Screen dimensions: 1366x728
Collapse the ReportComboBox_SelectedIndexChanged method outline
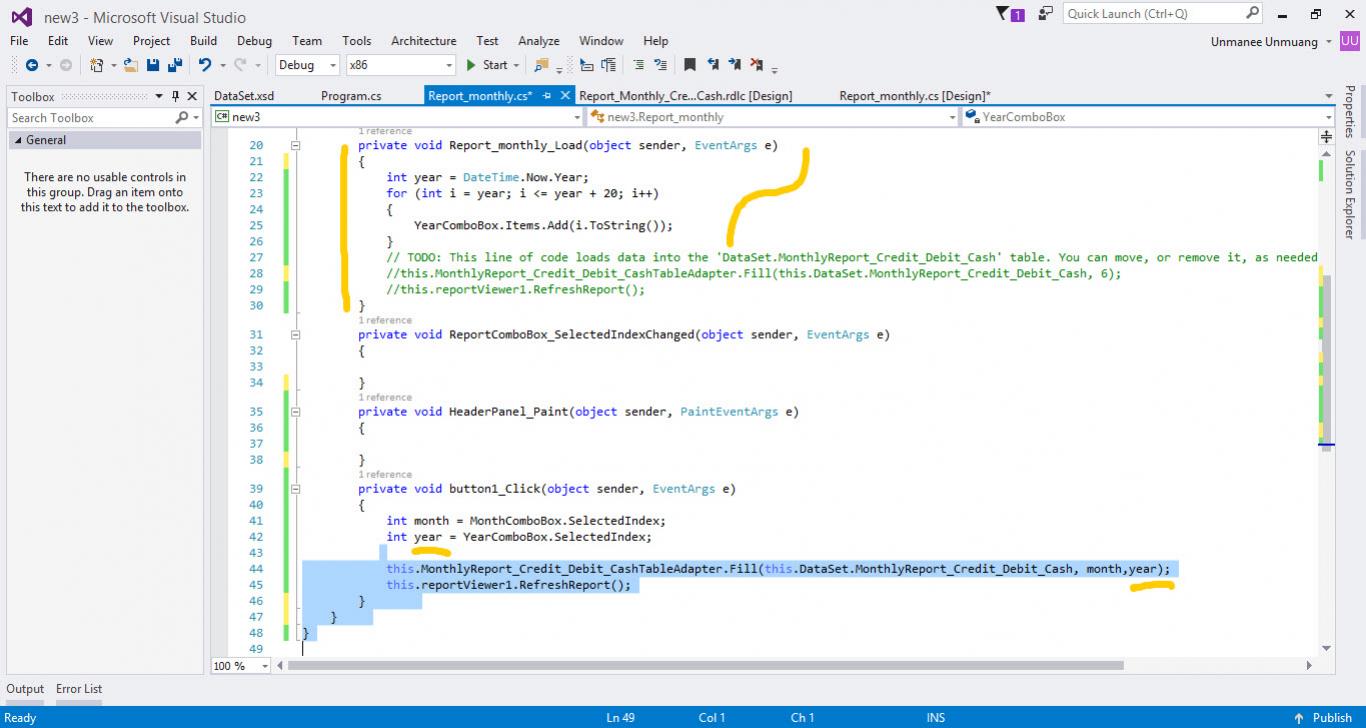coord(295,334)
